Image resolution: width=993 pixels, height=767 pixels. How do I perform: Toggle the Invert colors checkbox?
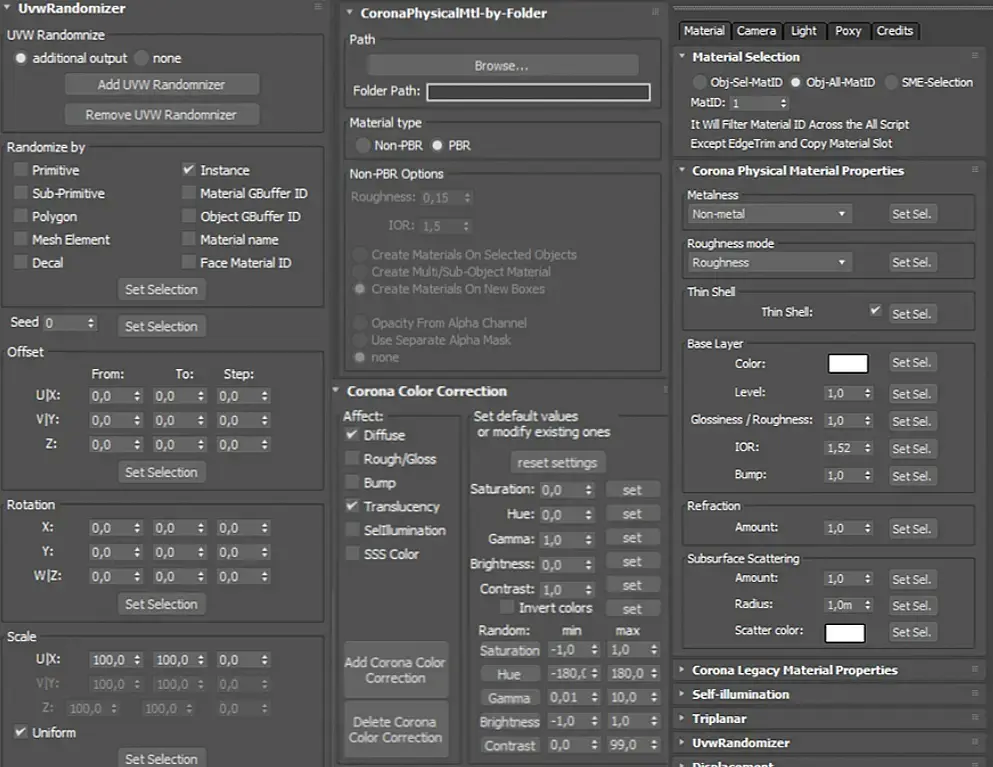coord(507,607)
